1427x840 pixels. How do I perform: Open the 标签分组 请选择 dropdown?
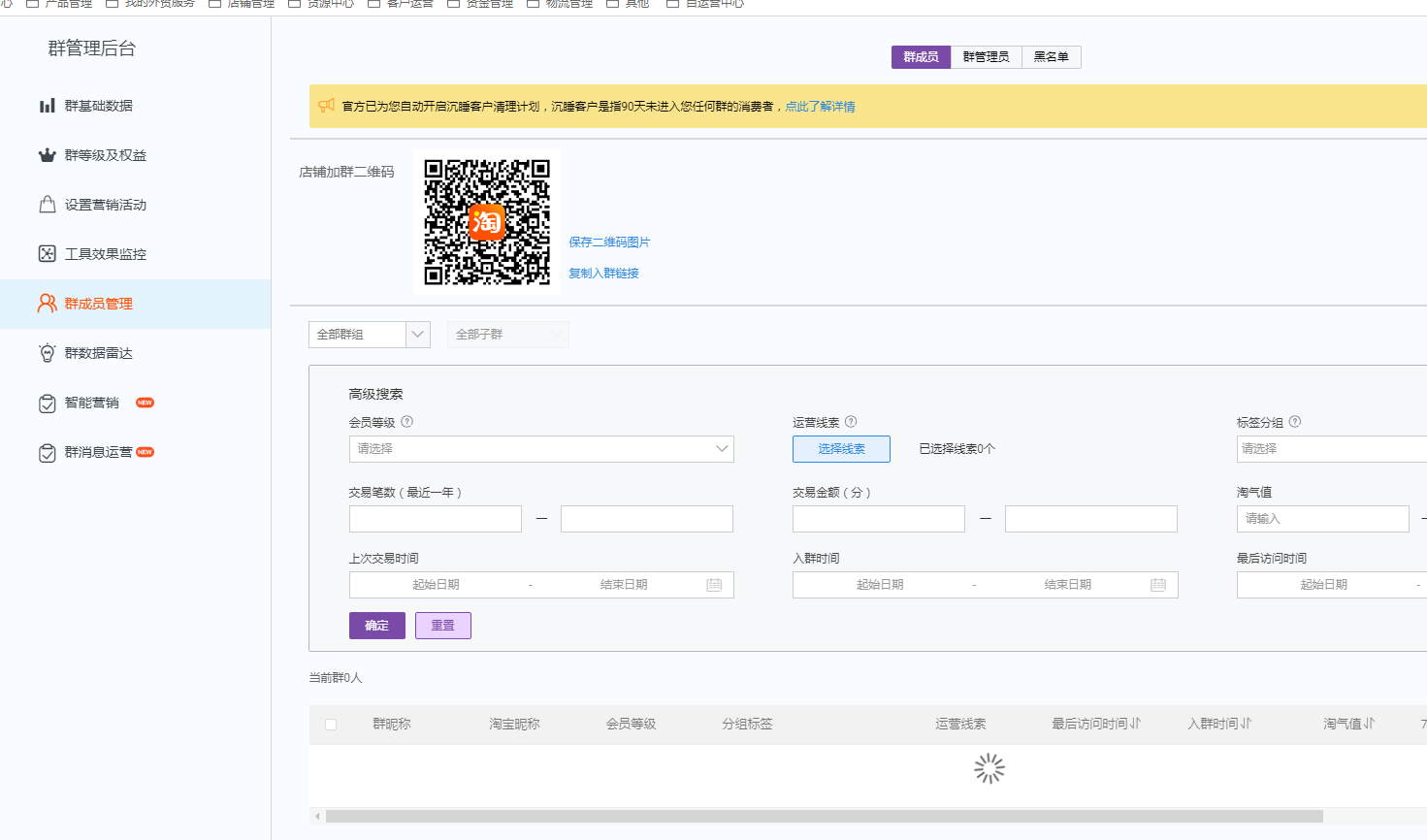point(1329,449)
